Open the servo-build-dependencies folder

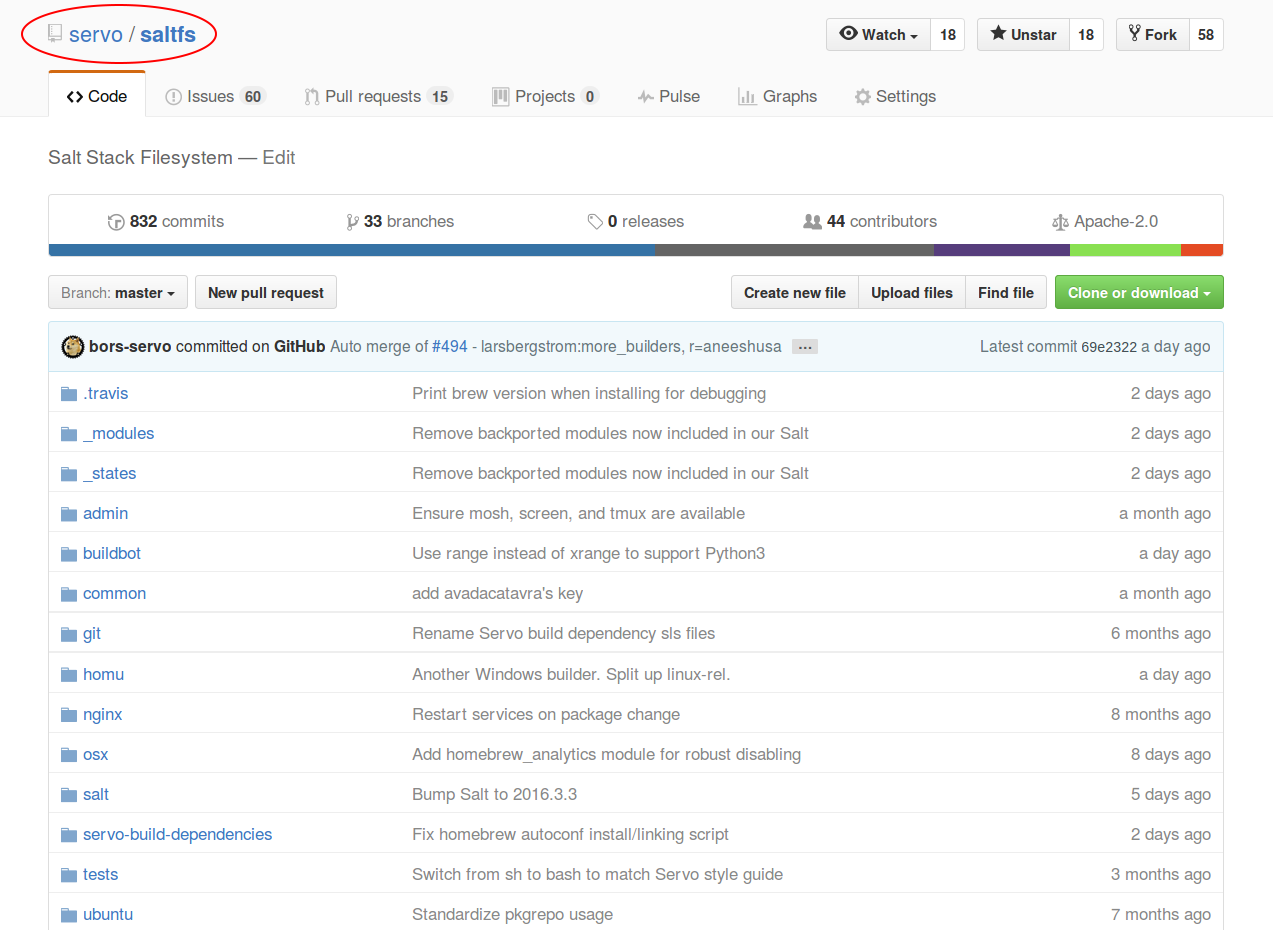pos(177,835)
